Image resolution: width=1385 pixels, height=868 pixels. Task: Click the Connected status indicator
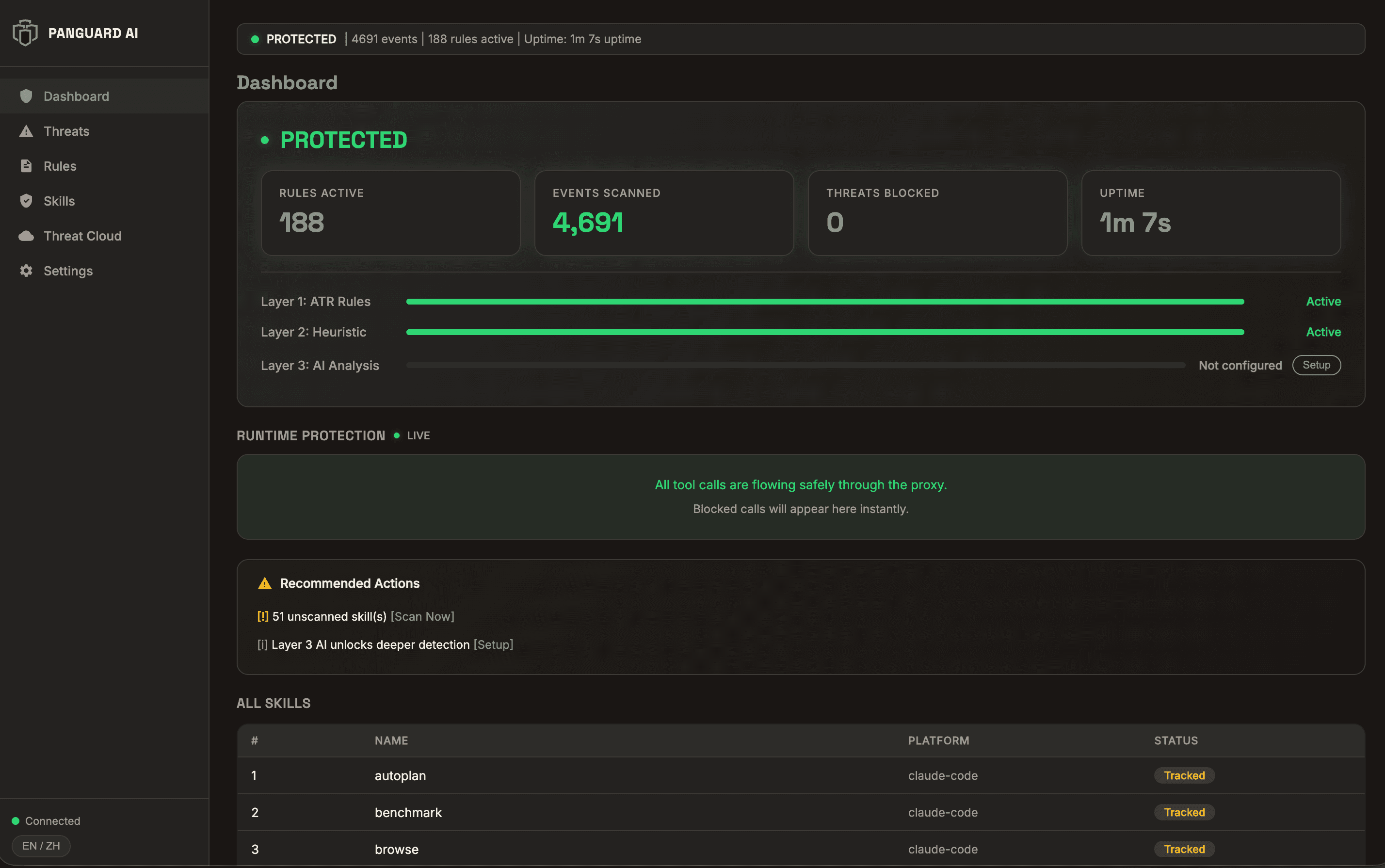pyautogui.click(x=46, y=820)
